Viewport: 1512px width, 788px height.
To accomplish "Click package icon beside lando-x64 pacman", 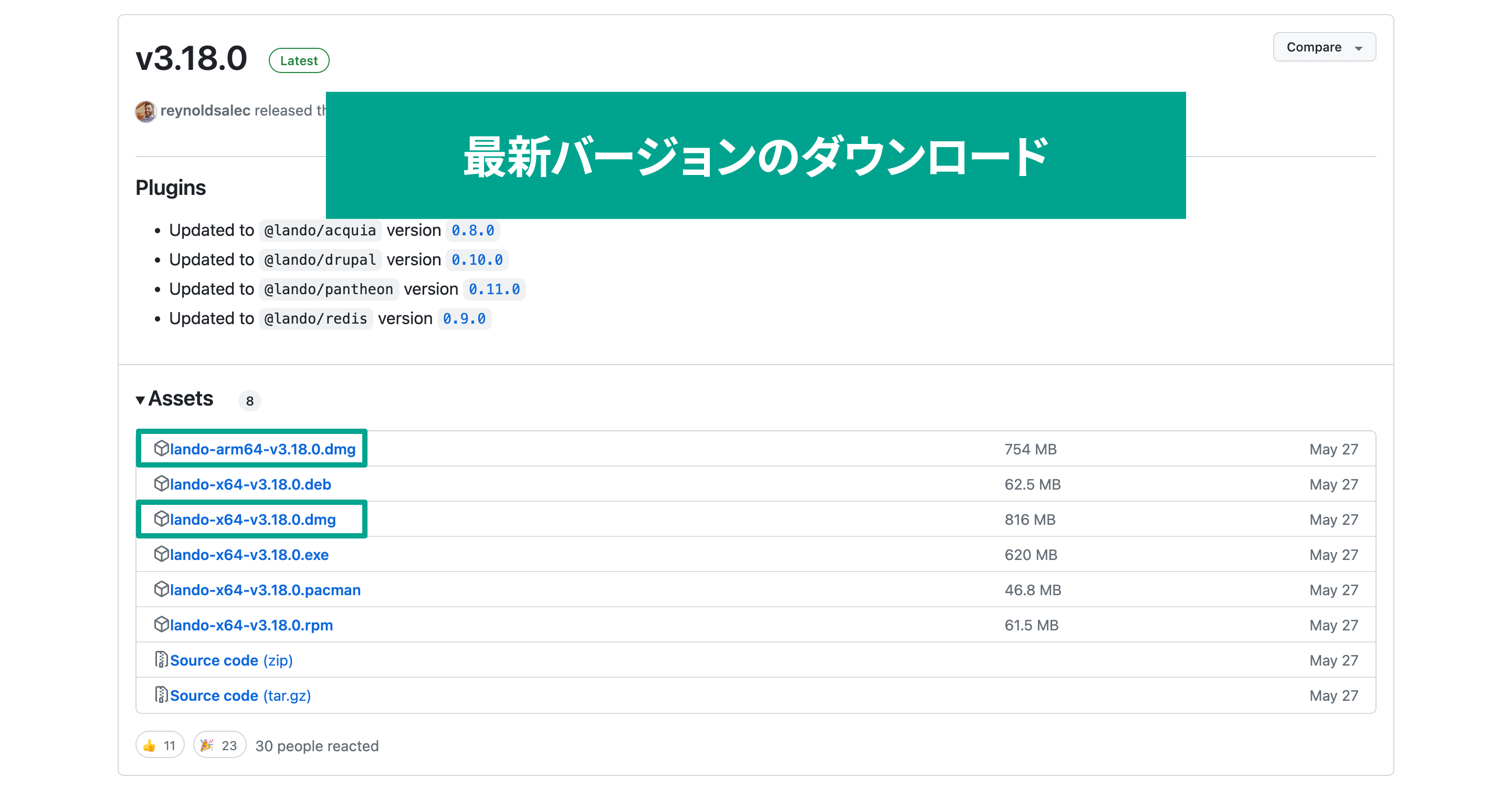I will point(161,589).
